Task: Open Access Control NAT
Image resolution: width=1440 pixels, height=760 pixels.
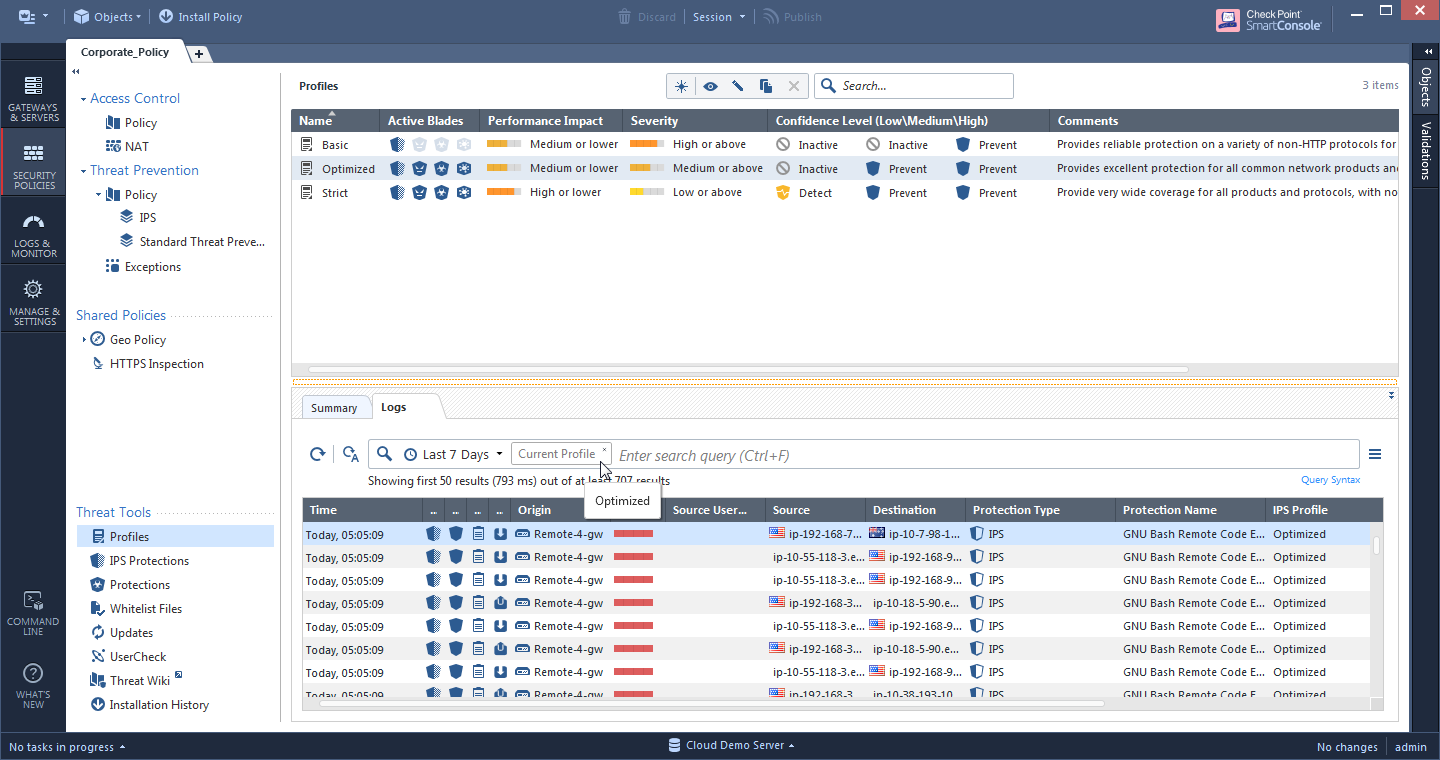Action: [137, 147]
